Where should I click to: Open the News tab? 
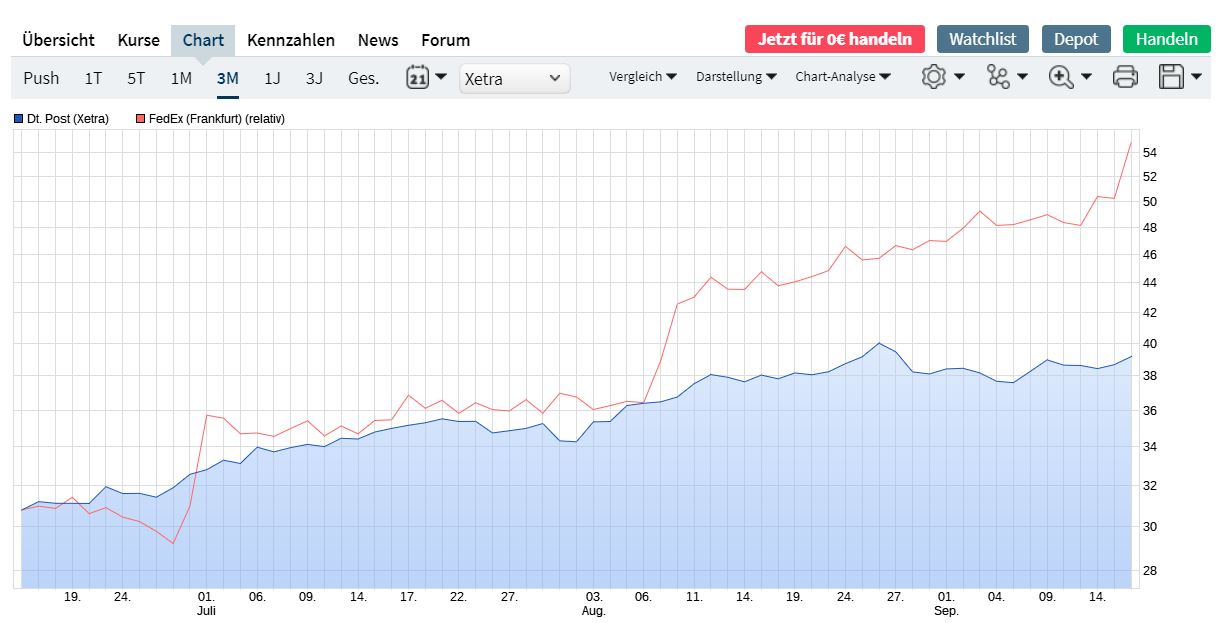point(378,40)
